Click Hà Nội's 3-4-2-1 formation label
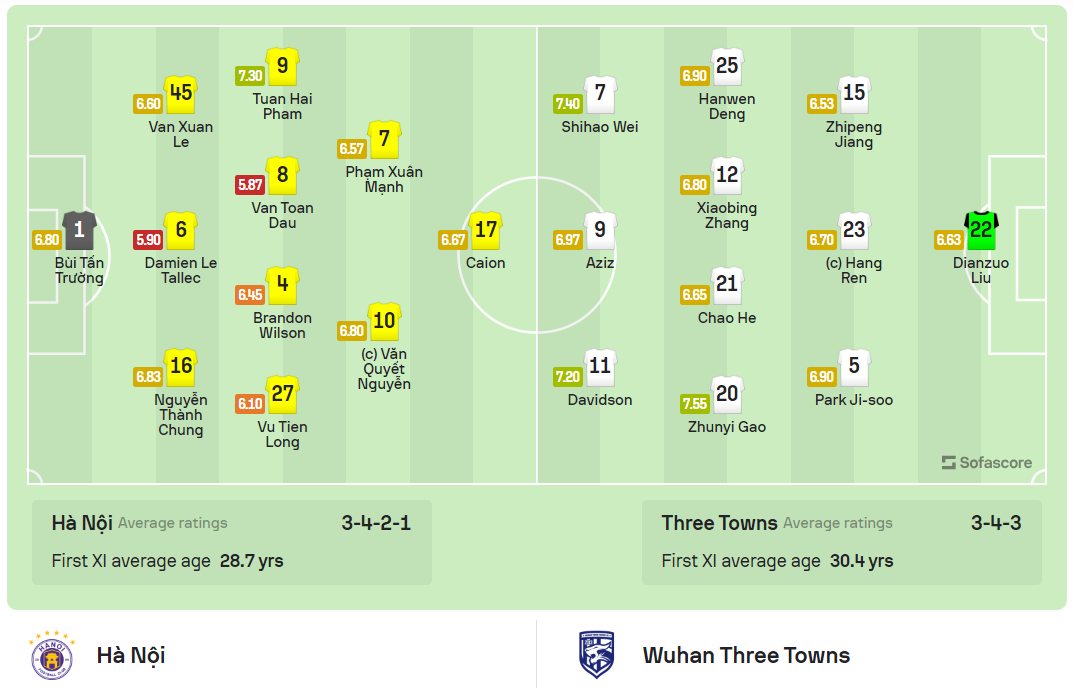The image size is (1074, 688). (x=376, y=523)
